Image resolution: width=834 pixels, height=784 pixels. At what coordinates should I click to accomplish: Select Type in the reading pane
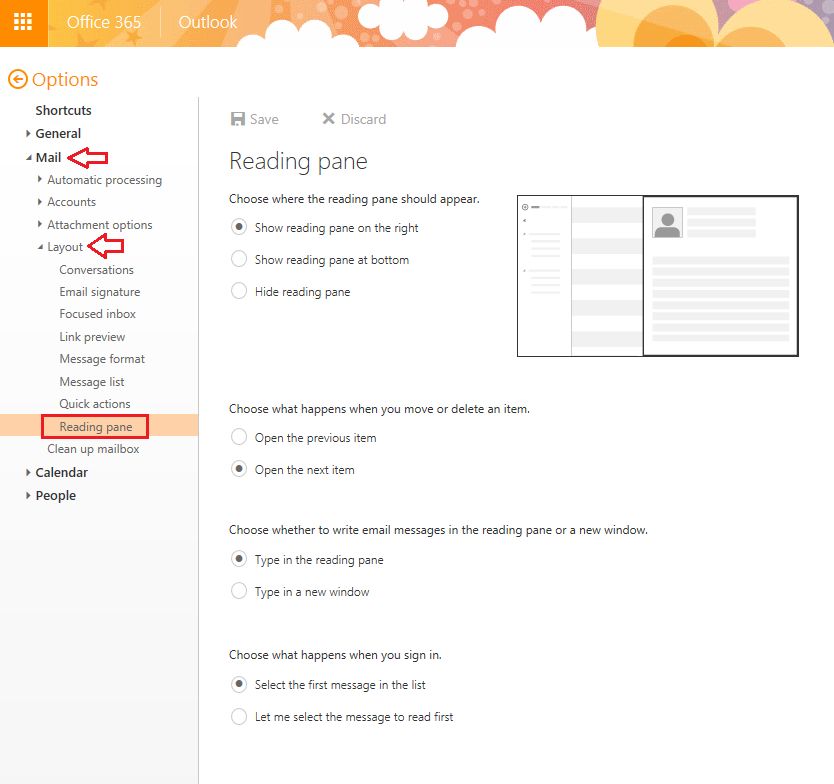[x=239, y=559]
